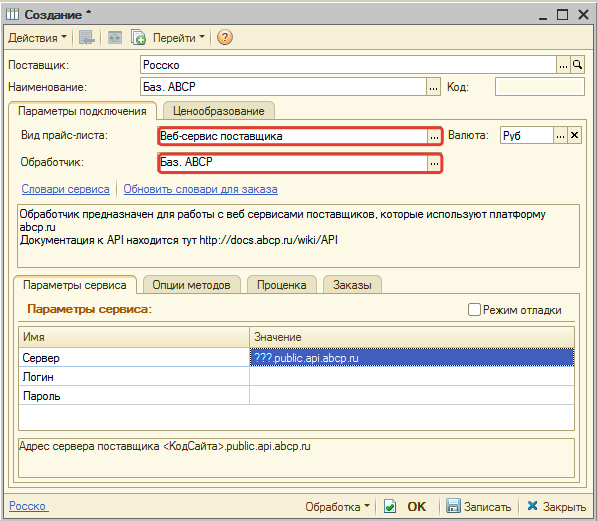
Task: Open the Действия dropdown menu
Action: [x=37, y=38]
